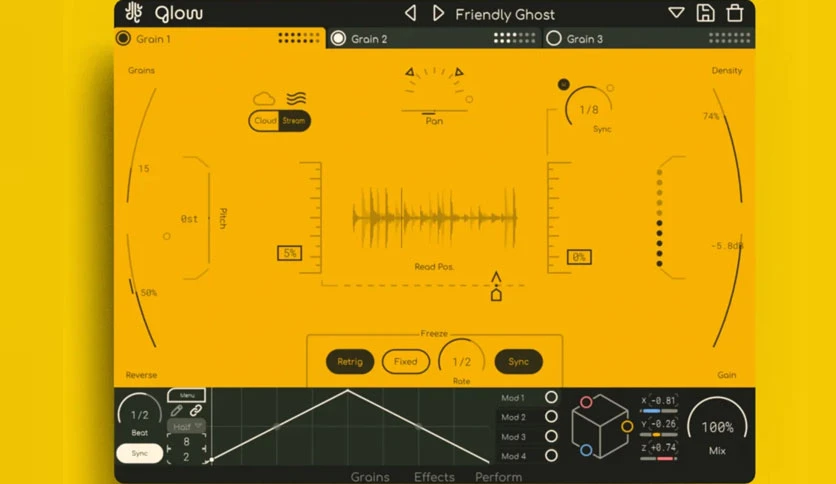Toggle Grain 3 power radio
The image size is (836, 484).
tap(554, 38)
